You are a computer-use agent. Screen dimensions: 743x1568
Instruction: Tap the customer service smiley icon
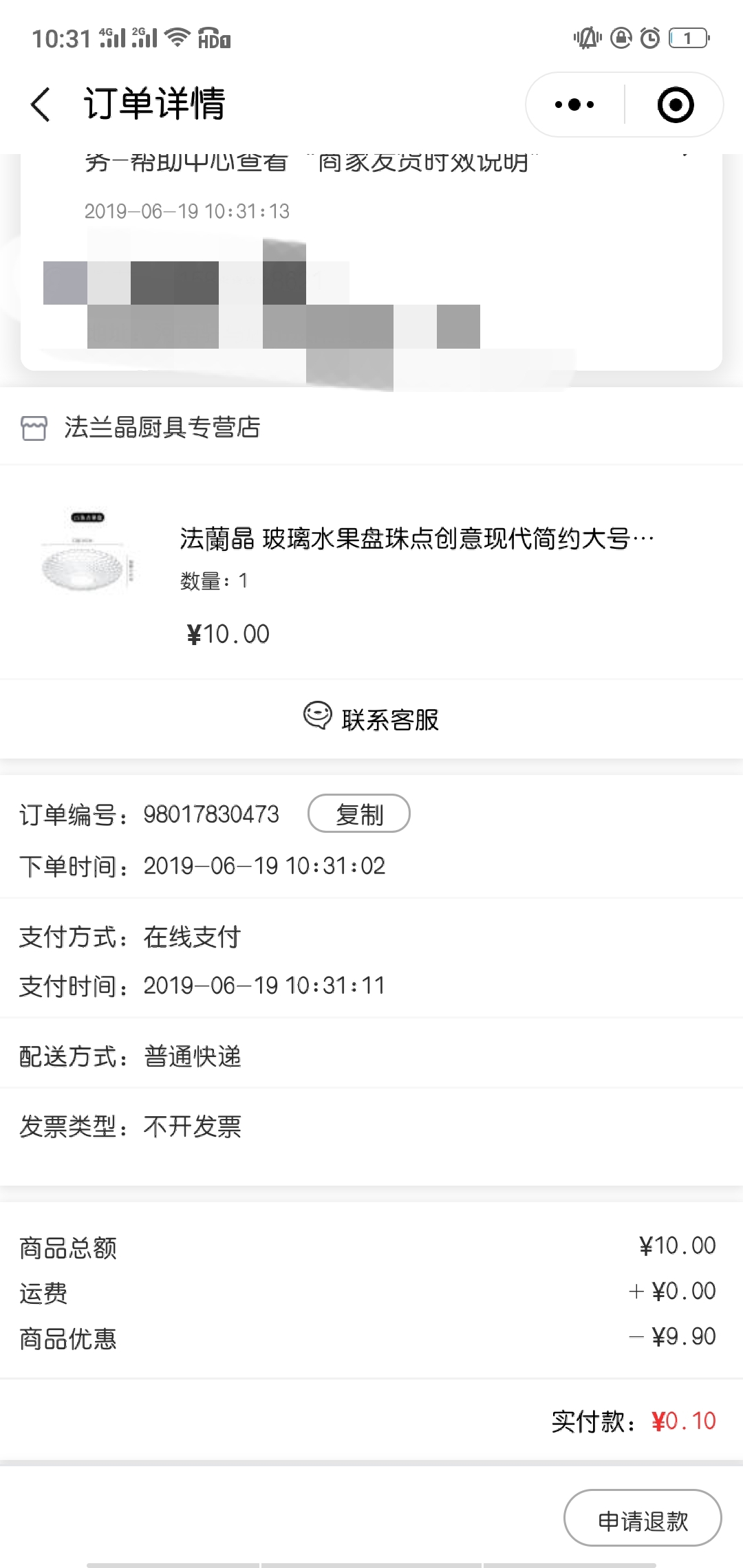[317, 715]
